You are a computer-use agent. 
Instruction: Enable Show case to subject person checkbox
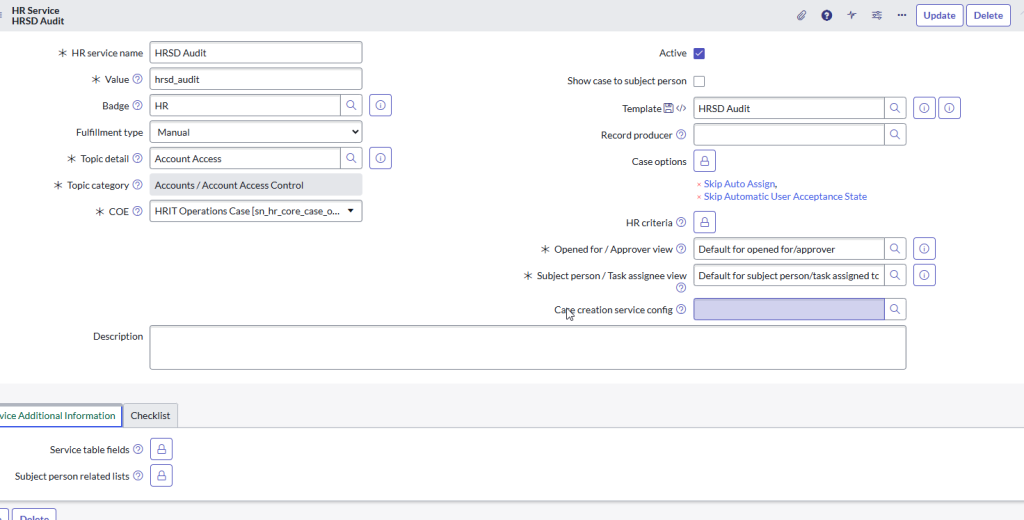click(x=699, y=81)
